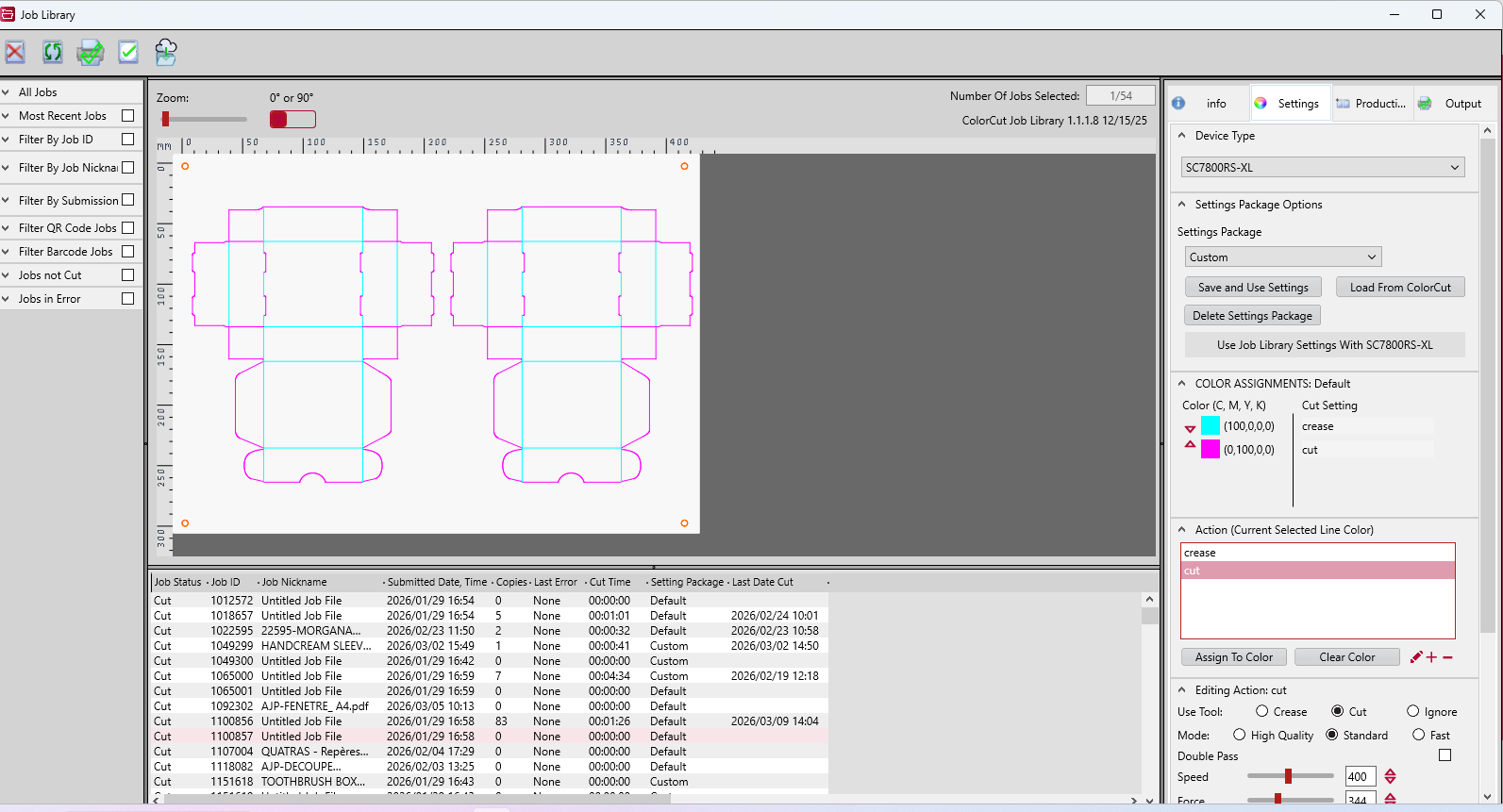Viewport: 1503px width, 812px height.
Task: Click the cloud download to folder icon
Action: (166, 52)
